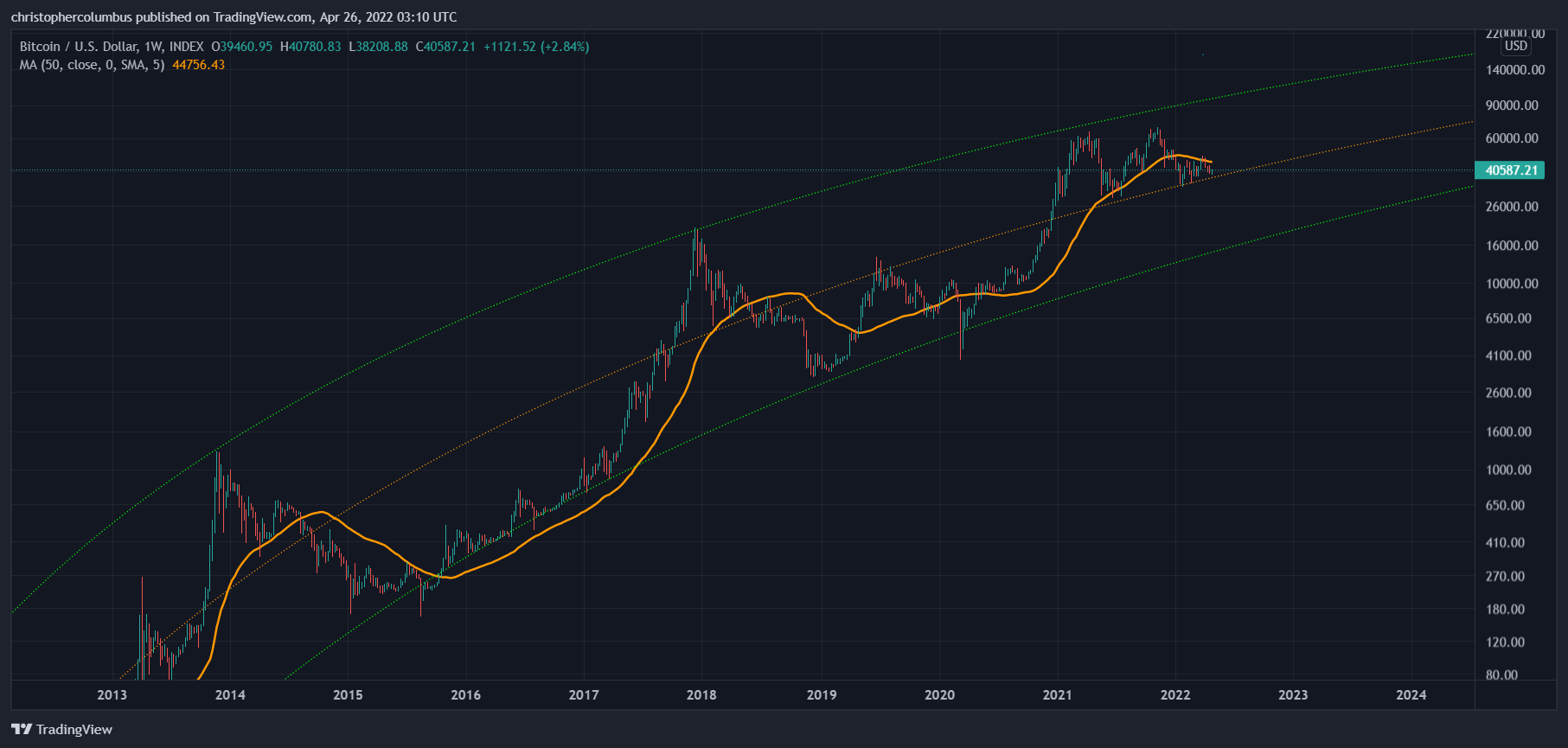This screenshot has width=1568, height=748.
Task: Click the 140000.00 price axis label
Action: pyautogui.click(x=1515, y=70)
